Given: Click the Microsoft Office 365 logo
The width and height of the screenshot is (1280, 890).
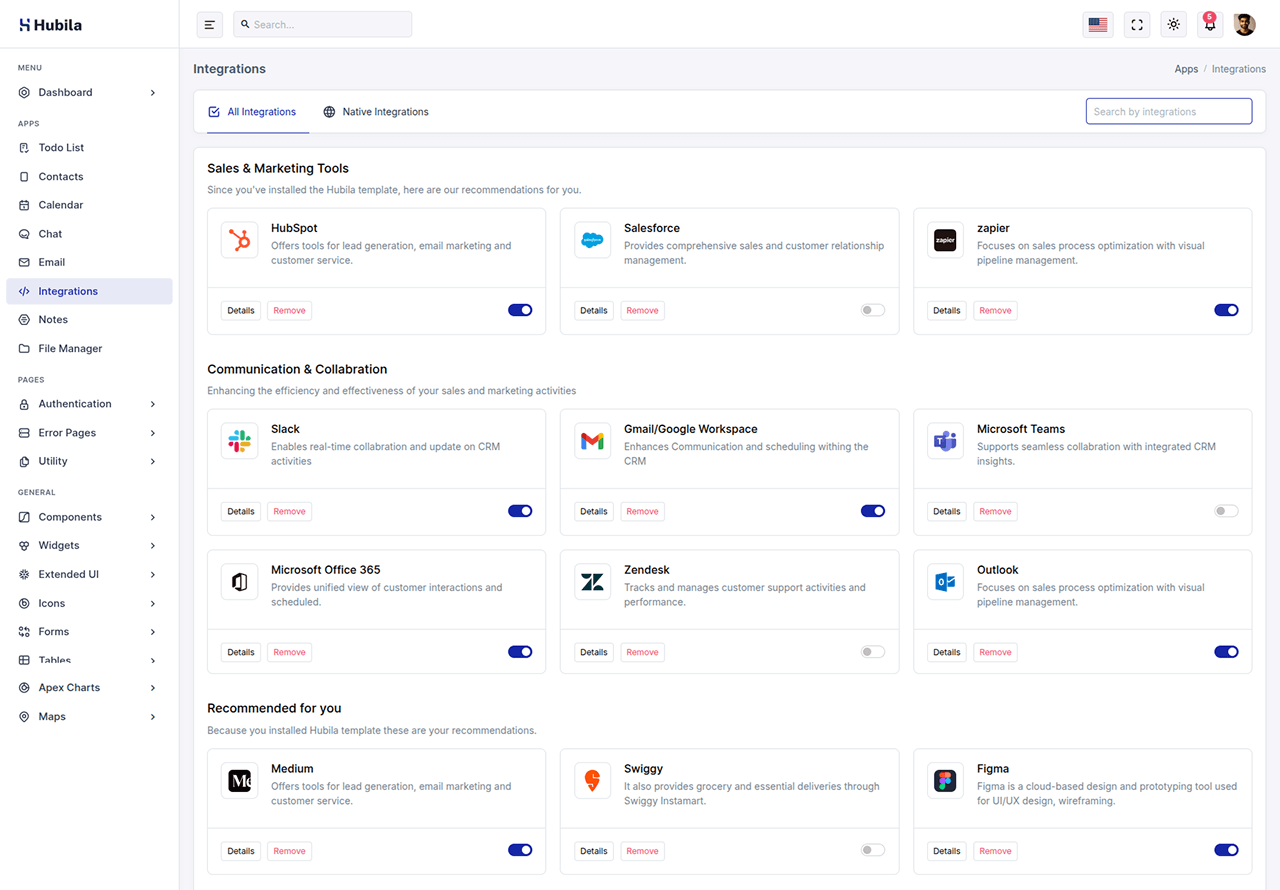Looking at the screenshot, I should click(240, 582).
